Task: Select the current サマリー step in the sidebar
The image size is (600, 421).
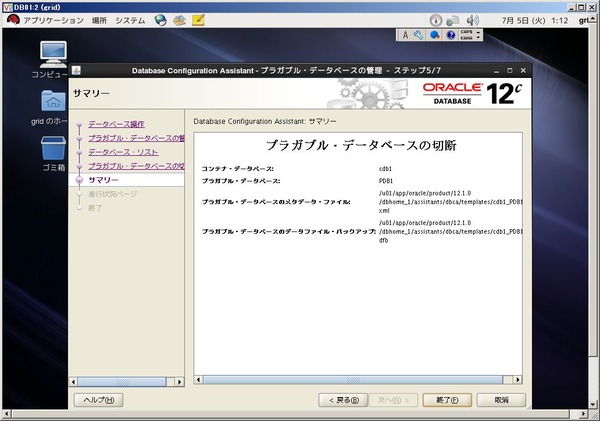Action: [103, 180]
